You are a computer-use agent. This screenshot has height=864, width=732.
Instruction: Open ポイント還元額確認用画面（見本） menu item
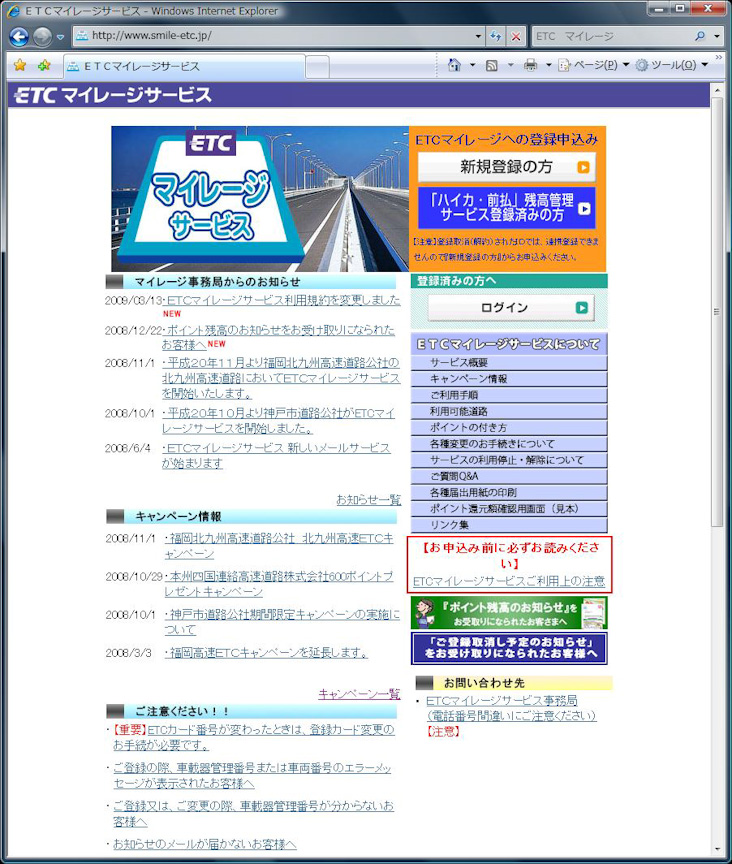(x=509, y=509)
